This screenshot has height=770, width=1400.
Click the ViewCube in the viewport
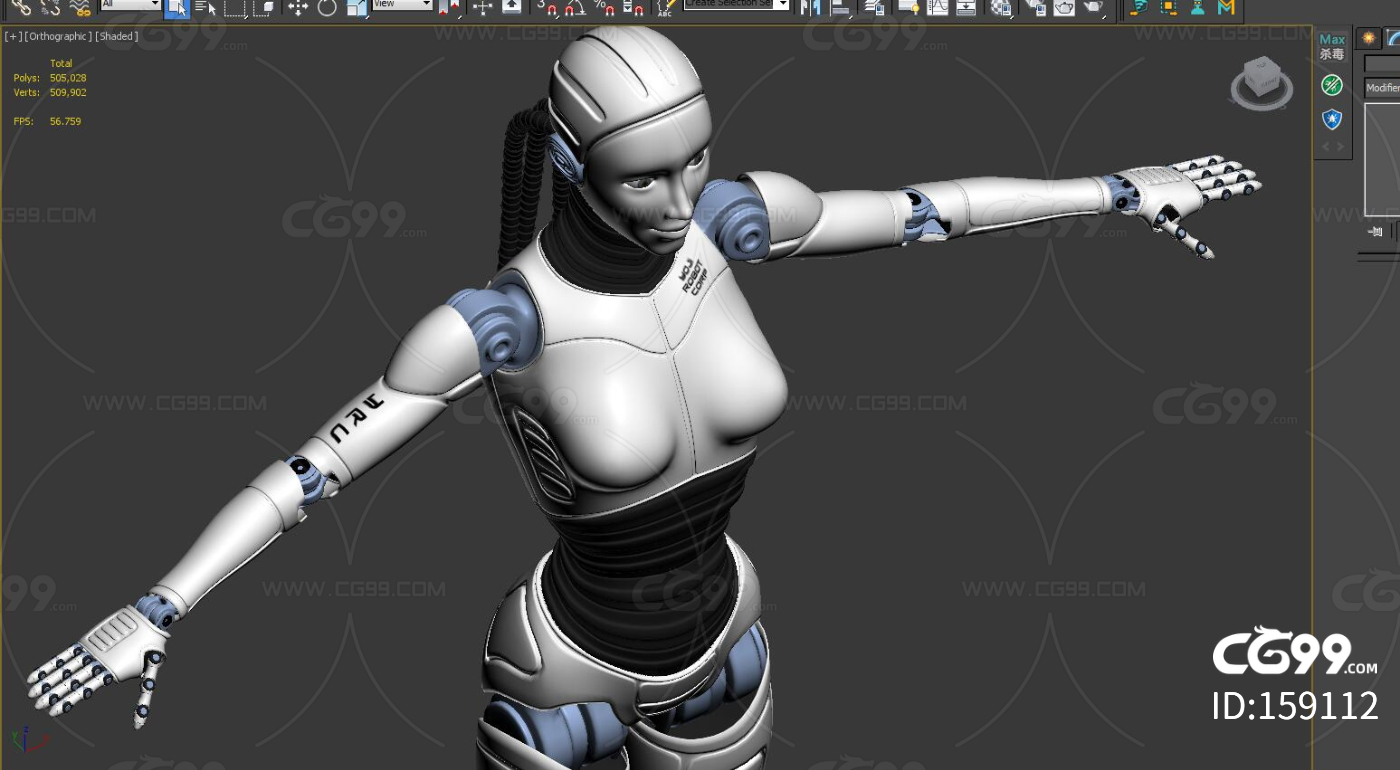[1261, 82]
